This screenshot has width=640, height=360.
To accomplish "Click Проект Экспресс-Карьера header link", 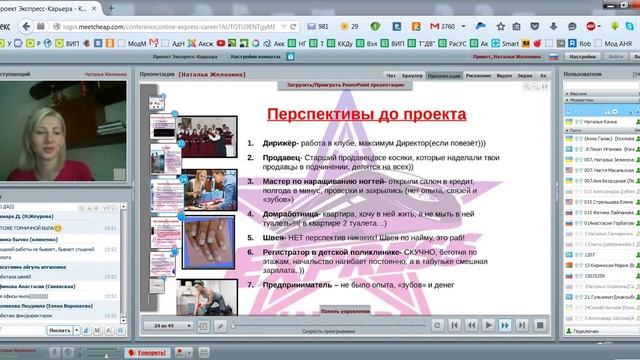I will [x=185, y=57].
